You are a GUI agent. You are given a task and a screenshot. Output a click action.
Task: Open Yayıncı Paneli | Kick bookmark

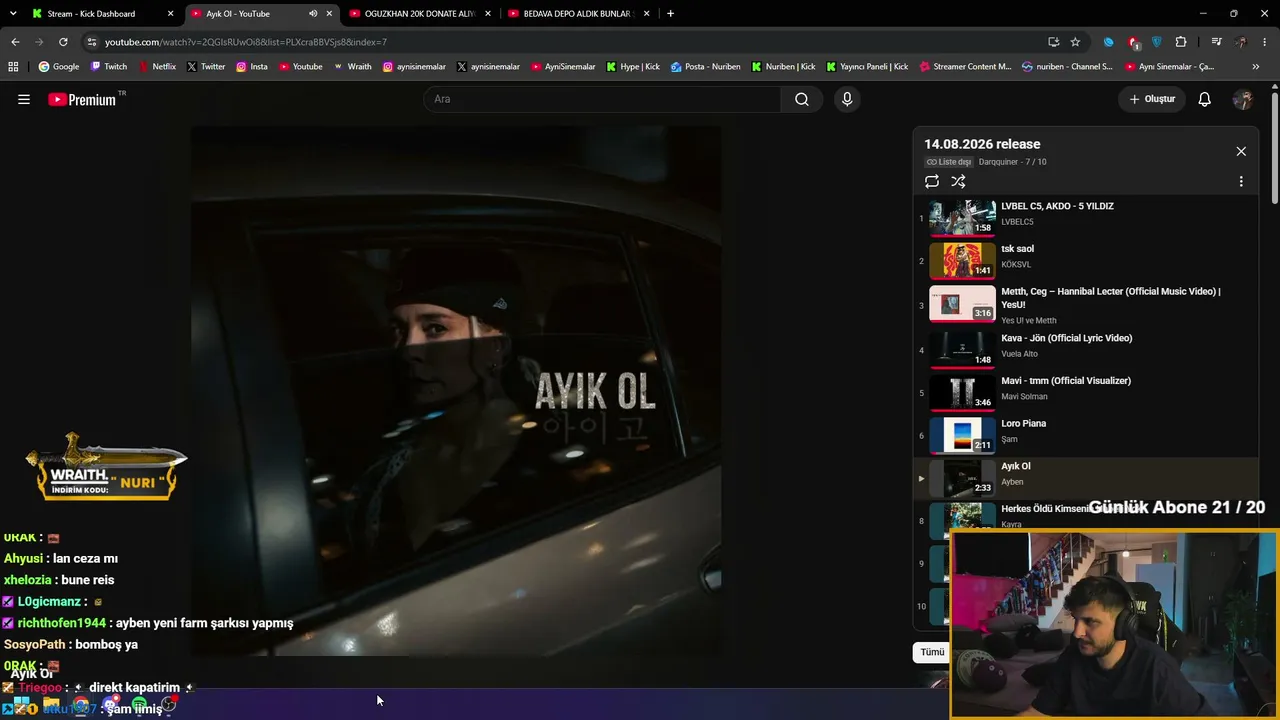(867, 67)
